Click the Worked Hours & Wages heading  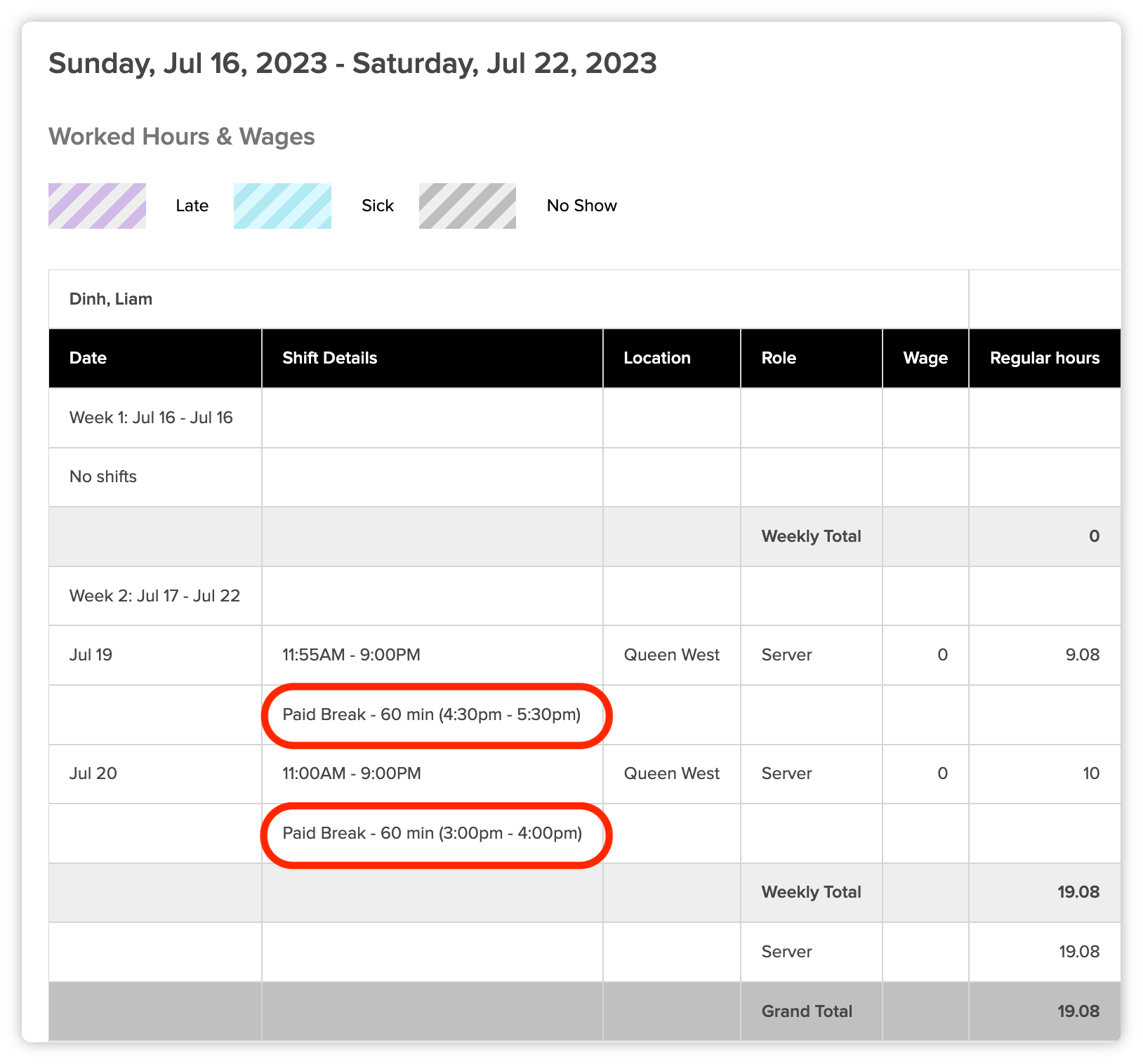(x=182, y=136)
